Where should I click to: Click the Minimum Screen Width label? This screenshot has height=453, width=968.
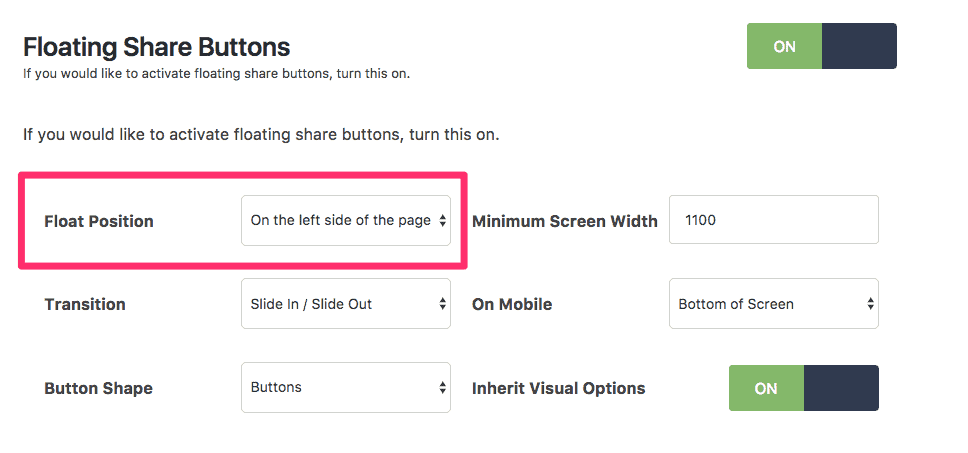point(564,221)
